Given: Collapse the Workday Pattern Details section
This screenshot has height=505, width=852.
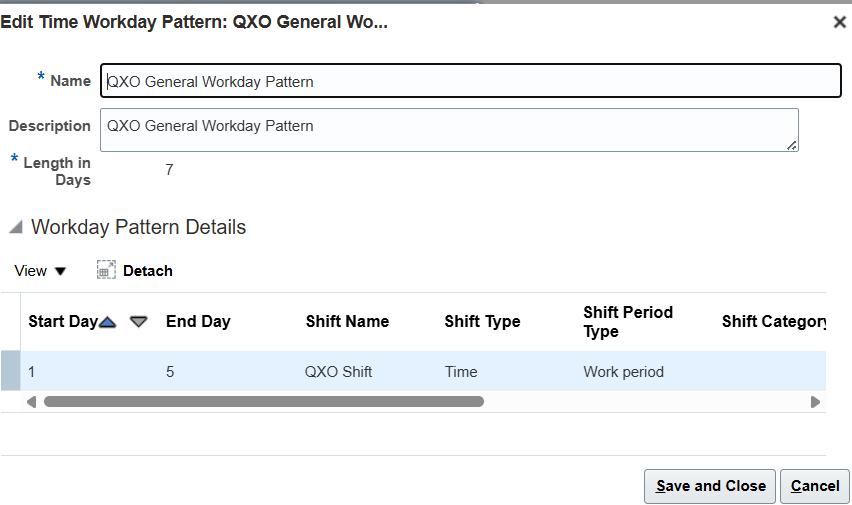Looking at the screenshot, I should [x=16, y=227].
